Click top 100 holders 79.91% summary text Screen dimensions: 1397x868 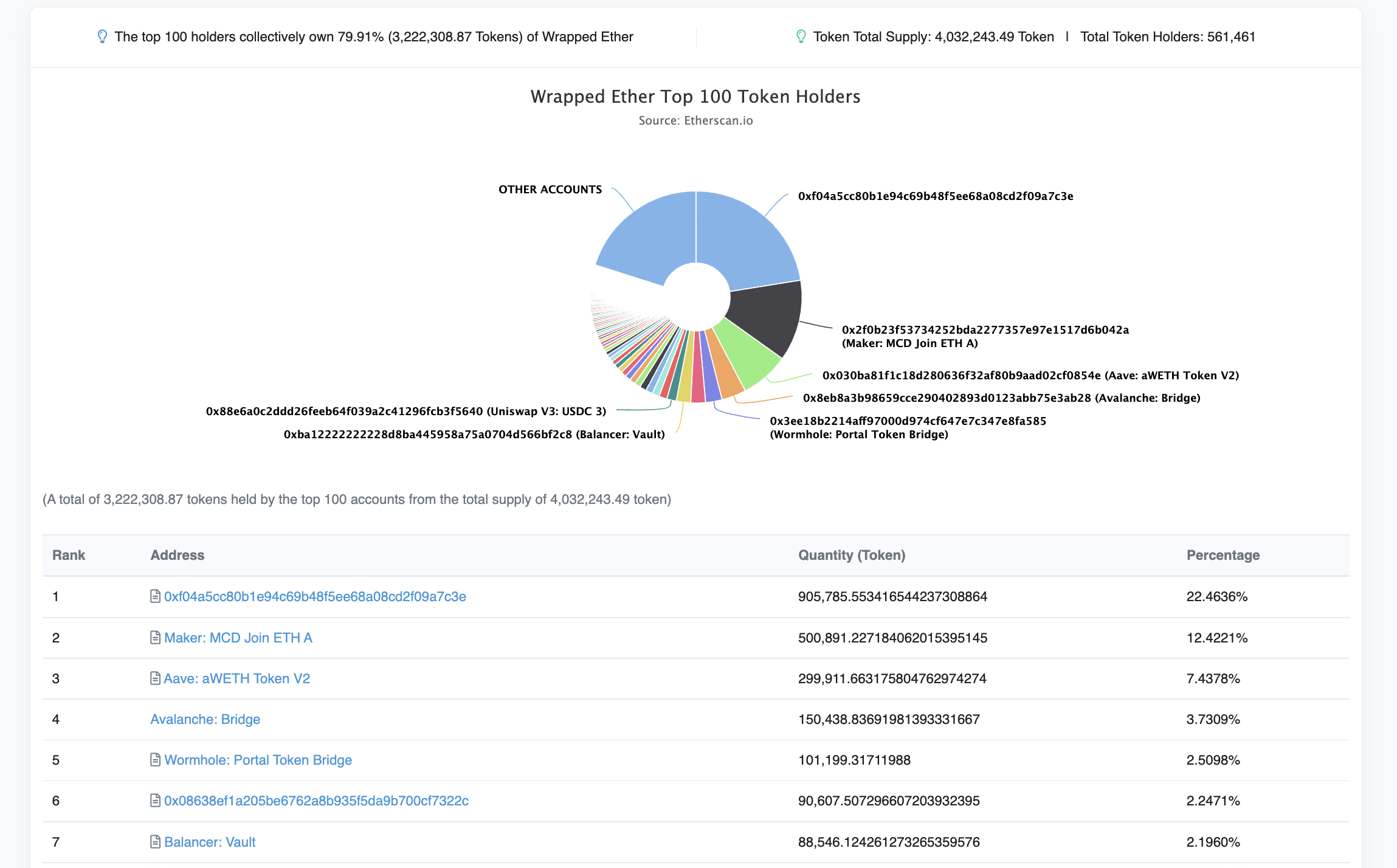[x=374, y=36]
